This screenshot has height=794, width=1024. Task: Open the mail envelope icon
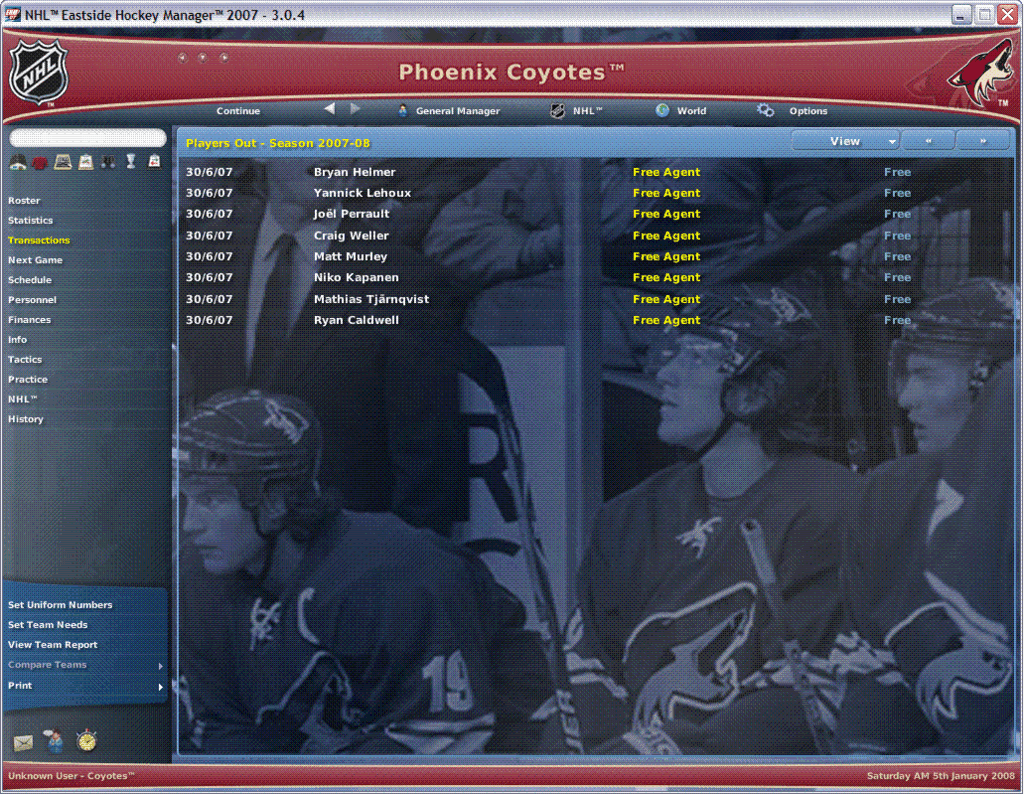pos(23,742)
